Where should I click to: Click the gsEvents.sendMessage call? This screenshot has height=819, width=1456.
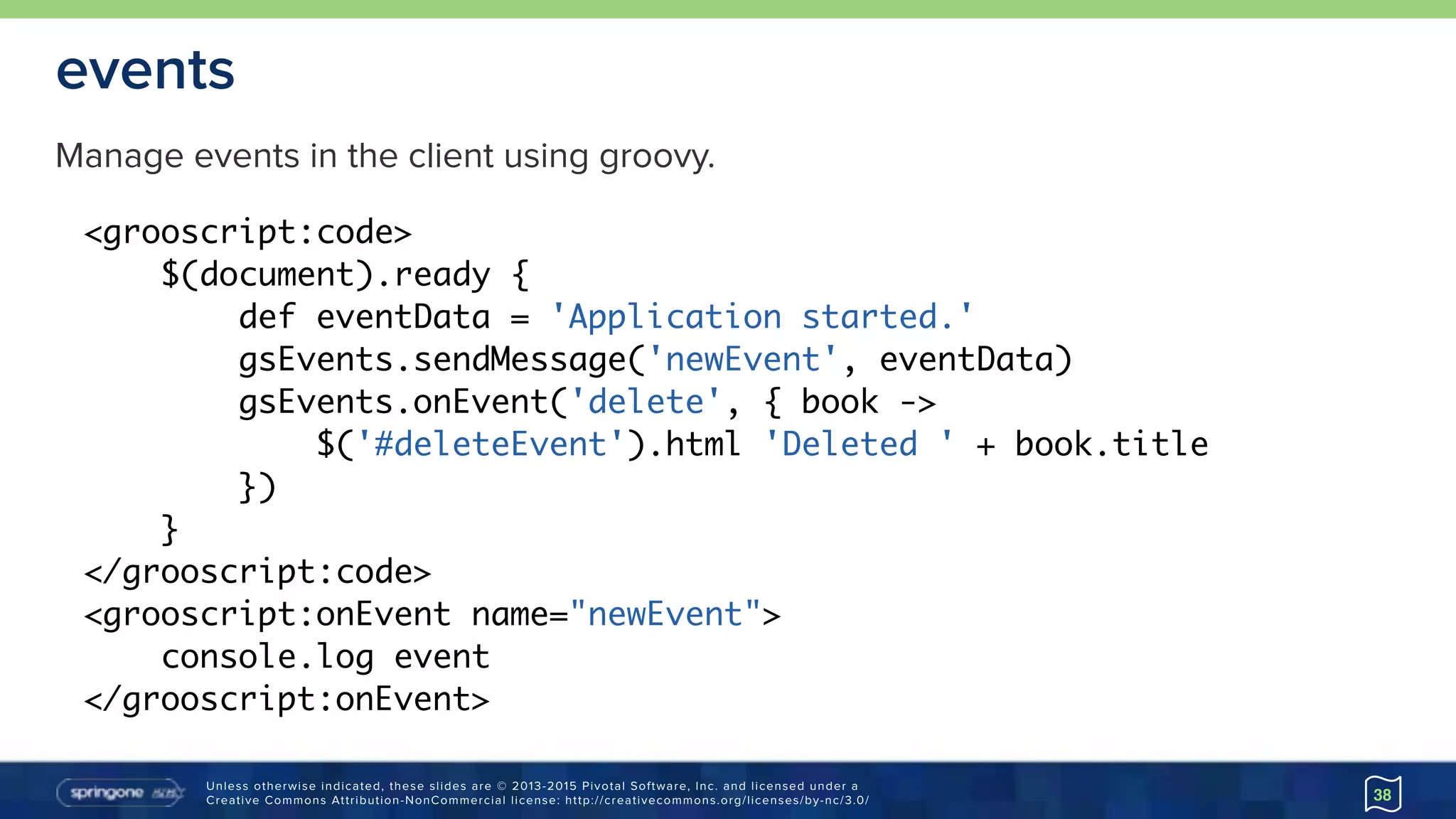pos(432,360)
